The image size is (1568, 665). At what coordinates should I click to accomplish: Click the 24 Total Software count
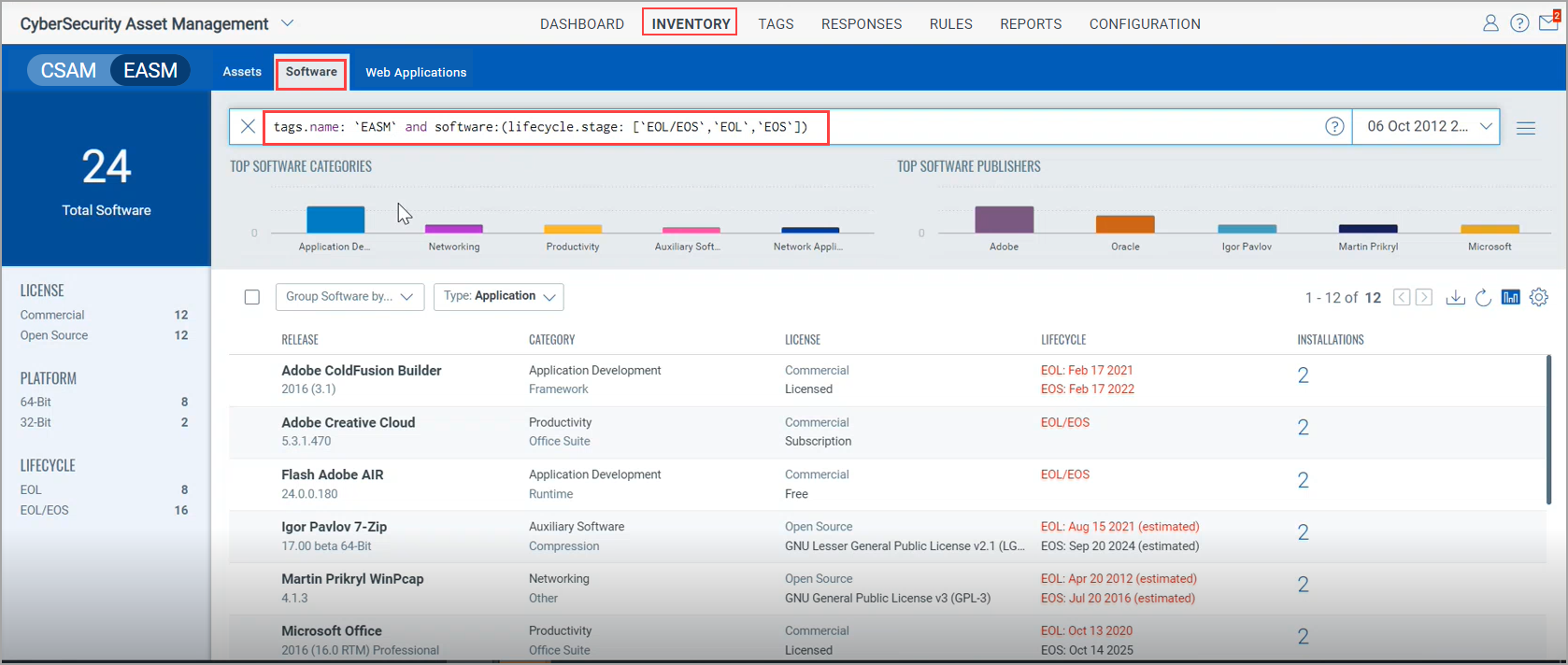(107, 167)
